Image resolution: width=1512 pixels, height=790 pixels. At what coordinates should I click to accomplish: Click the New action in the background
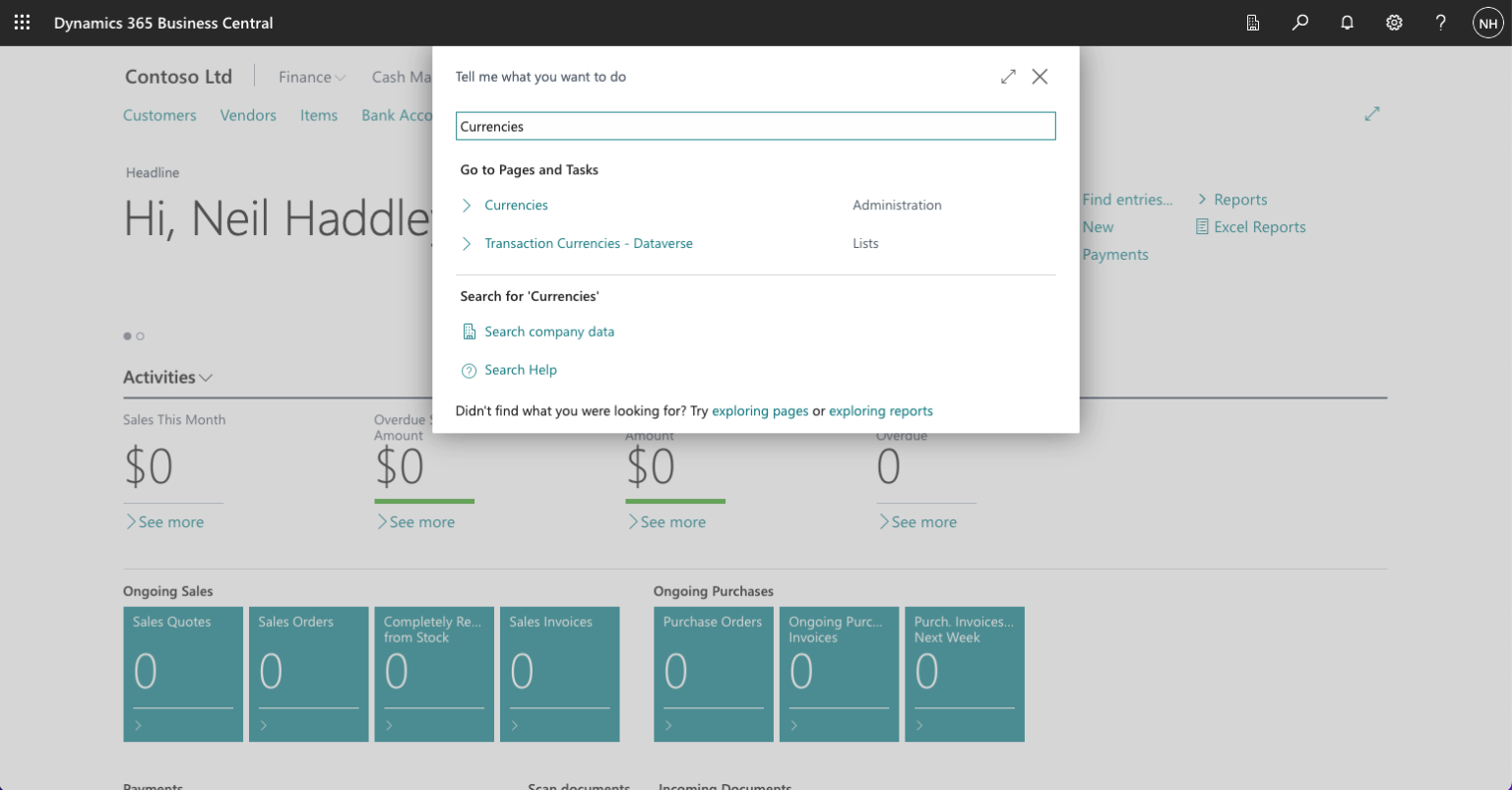[x=1098, y=227]
